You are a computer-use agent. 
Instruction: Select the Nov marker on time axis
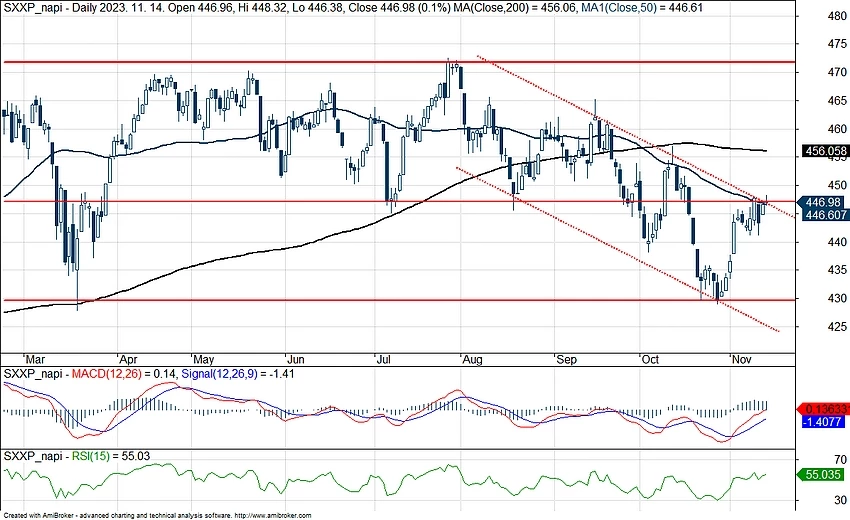pyautogui.click(x=742, y=358)
